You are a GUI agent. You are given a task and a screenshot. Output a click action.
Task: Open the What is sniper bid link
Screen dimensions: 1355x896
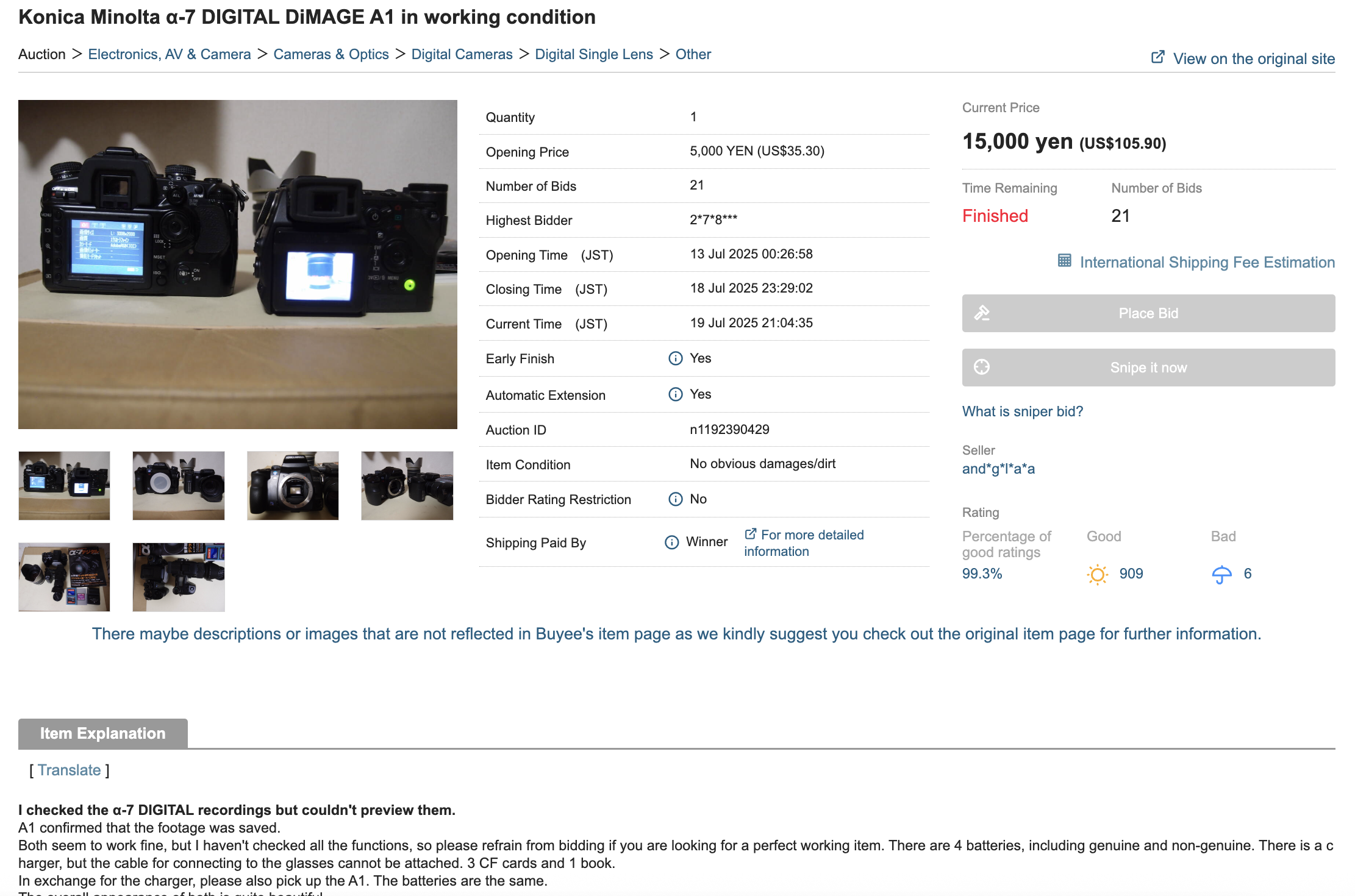pos(1022,411)
